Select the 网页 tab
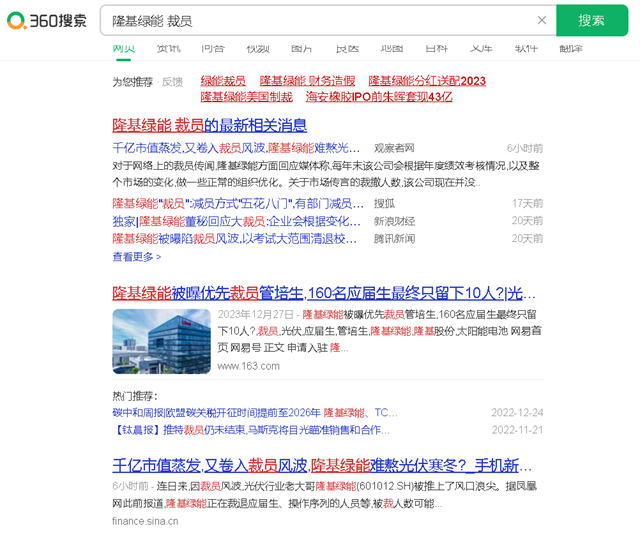This screenshot has height=540, width=640. [124, 49]
